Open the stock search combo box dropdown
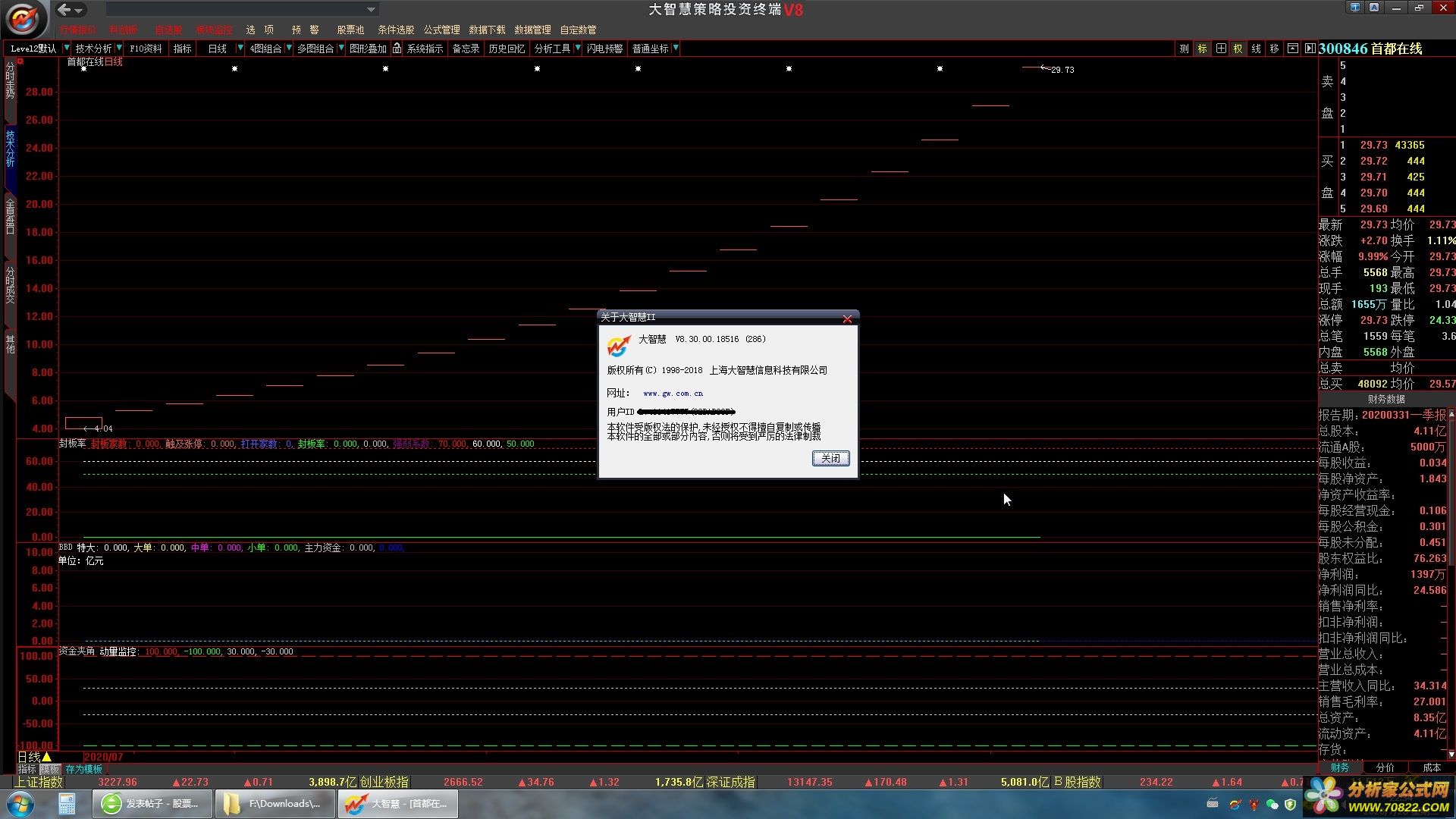Image resolution: width=1456 pixels, height=819 pixels. pos(371,10)
